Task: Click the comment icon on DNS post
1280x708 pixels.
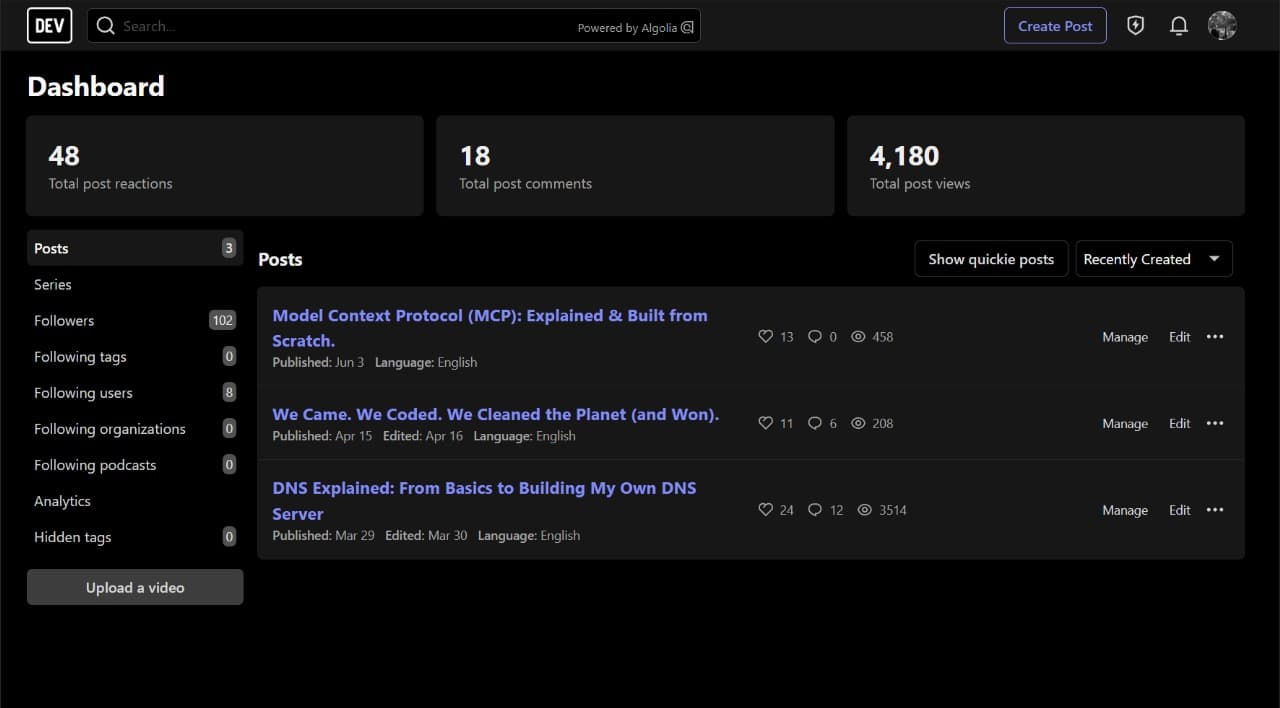Action: 815,510
